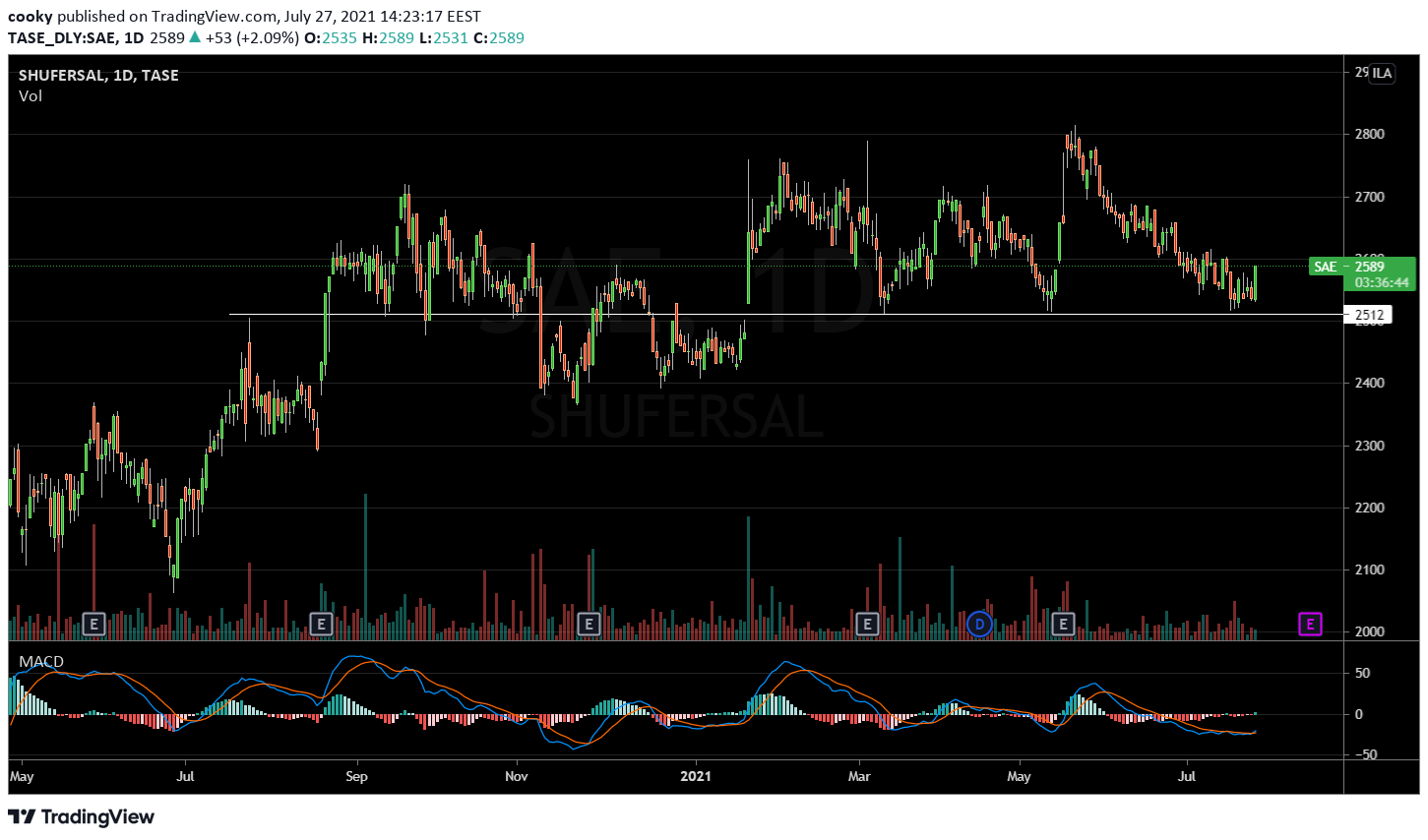1428x840 pixels.
Task: Click the purple upcoming earnings marker E
Action: [x=1310, y=624]
